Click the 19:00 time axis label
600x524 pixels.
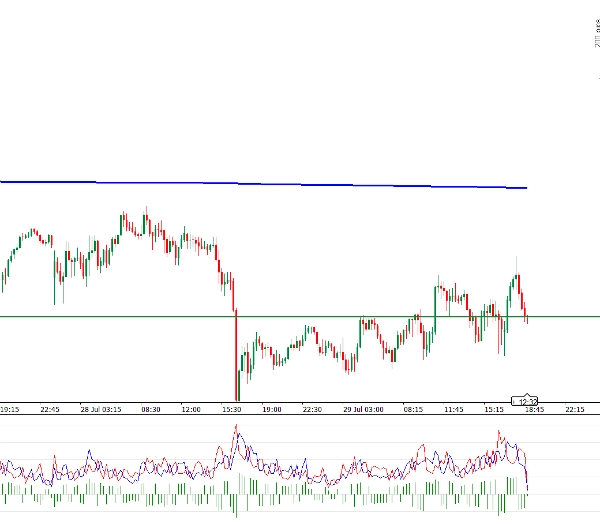pos(271,409)
